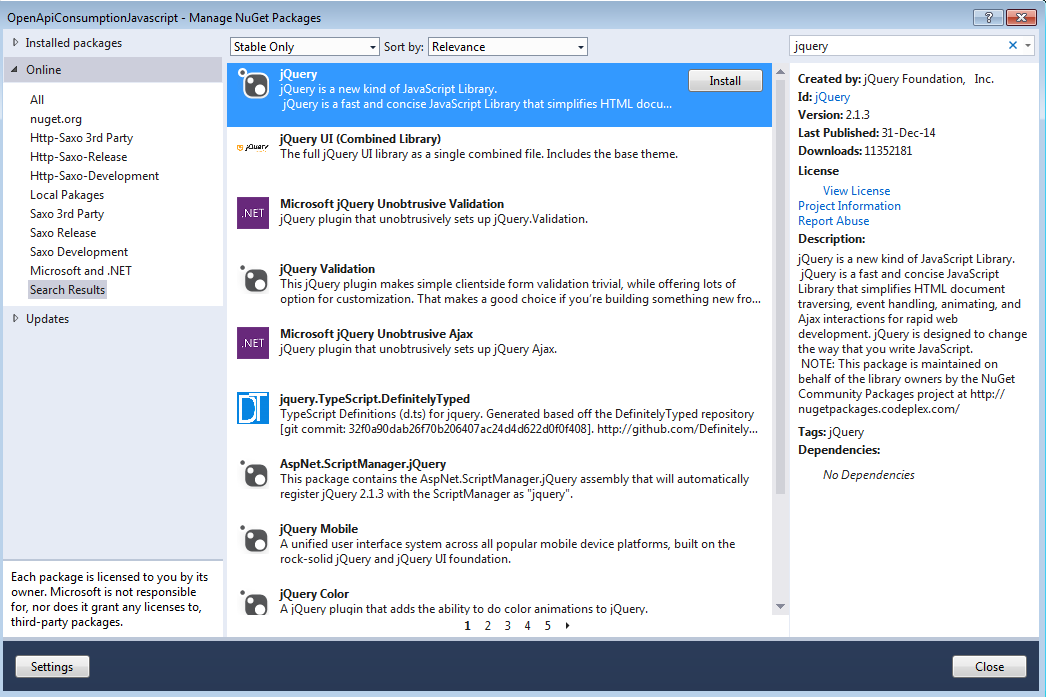Click the AspNet.ScriptManager.jQuery package icon

coord(253,473)
